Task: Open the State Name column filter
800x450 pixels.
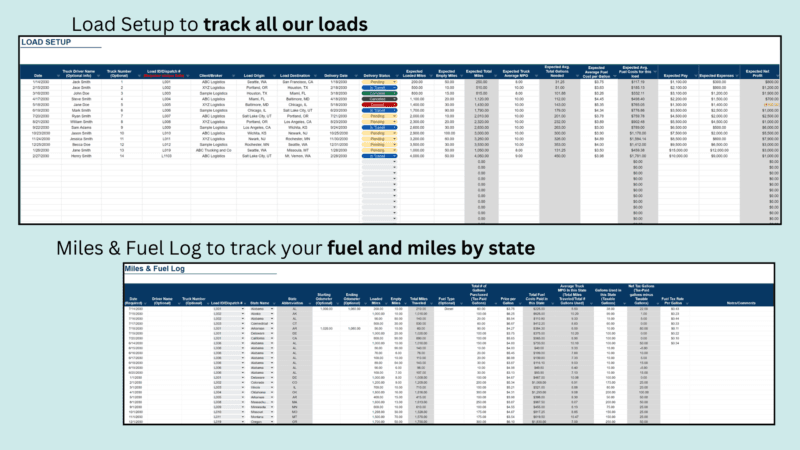Action: [x=274, y=304]
